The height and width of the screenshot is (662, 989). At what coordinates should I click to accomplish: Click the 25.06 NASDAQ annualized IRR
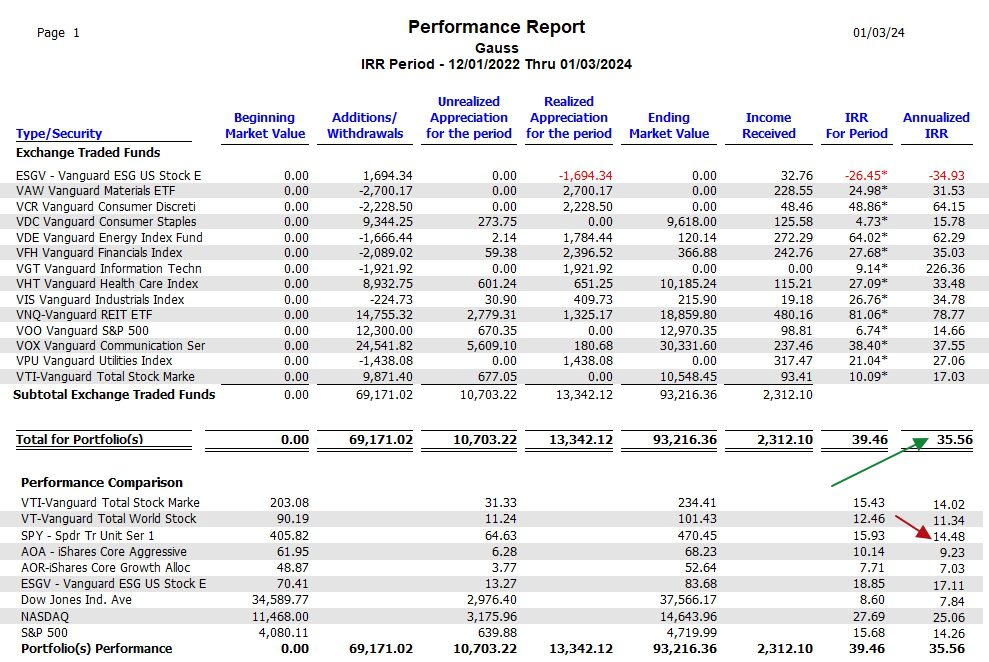click(949, 618)
